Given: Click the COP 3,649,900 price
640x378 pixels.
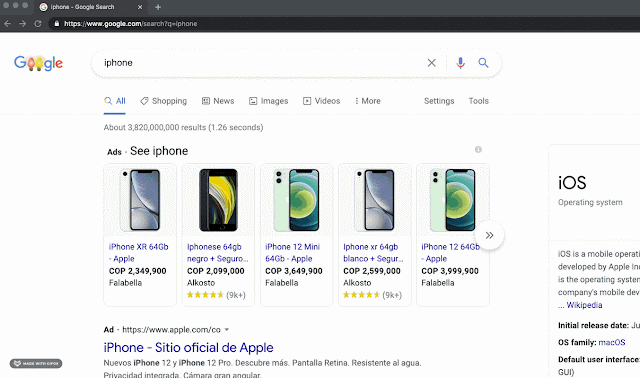Looking at the screenshot, I should 294,271.
